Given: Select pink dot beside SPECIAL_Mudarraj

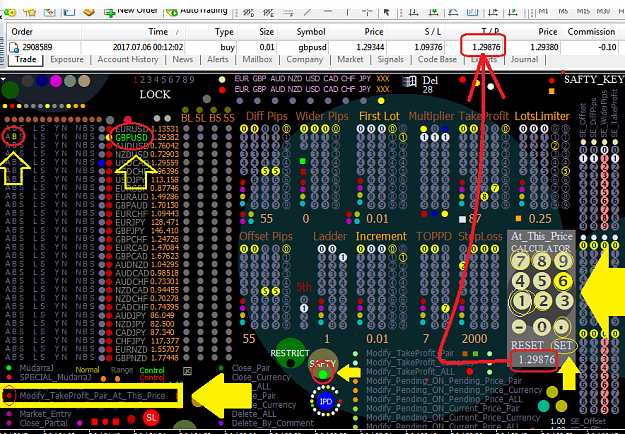Looking at the screenshot, I should (x=10, y=377).
